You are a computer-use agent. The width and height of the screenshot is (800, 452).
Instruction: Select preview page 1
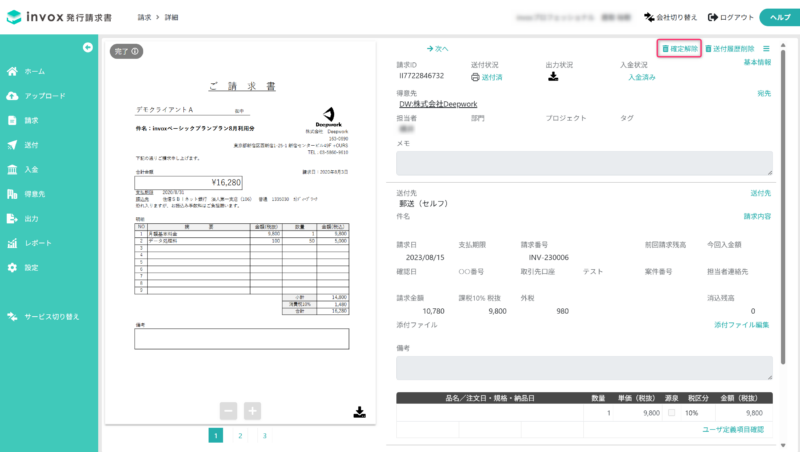tap(216, 435)
